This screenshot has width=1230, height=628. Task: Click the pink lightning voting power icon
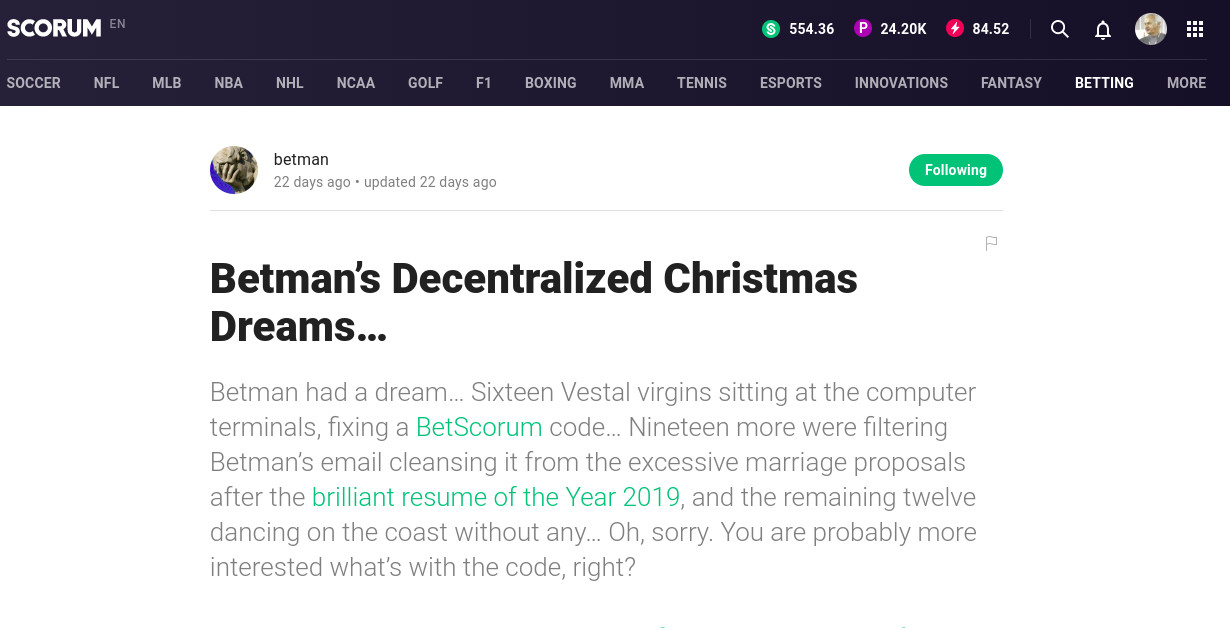(x=955, y=29)
